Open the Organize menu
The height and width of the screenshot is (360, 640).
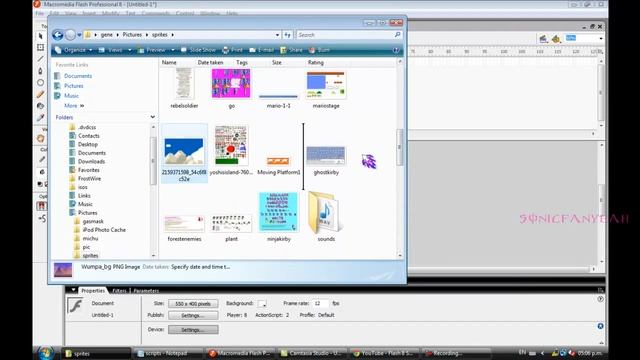[x=73, y=50]
